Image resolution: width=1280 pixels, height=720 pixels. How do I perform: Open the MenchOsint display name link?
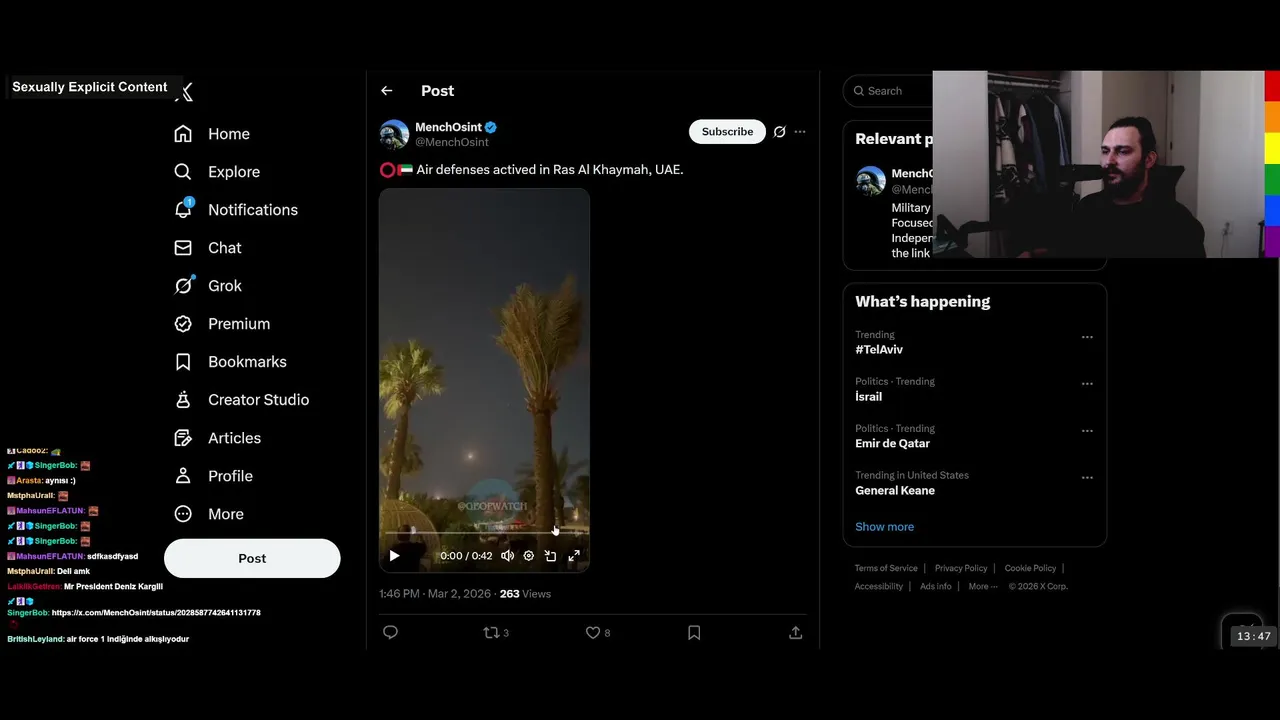(x=448, y=127)
